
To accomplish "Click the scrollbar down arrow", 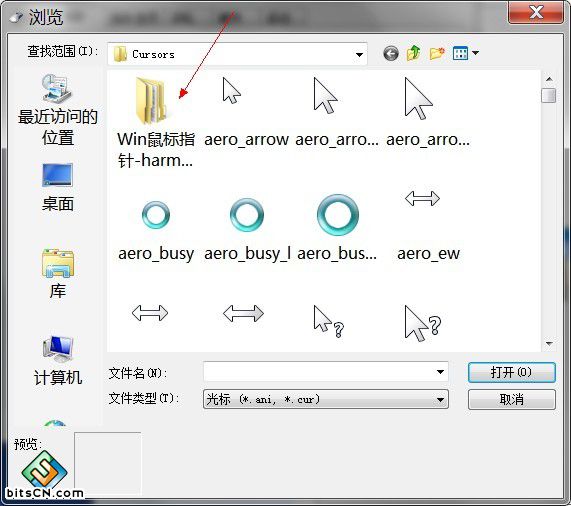I will pos(549,343).
